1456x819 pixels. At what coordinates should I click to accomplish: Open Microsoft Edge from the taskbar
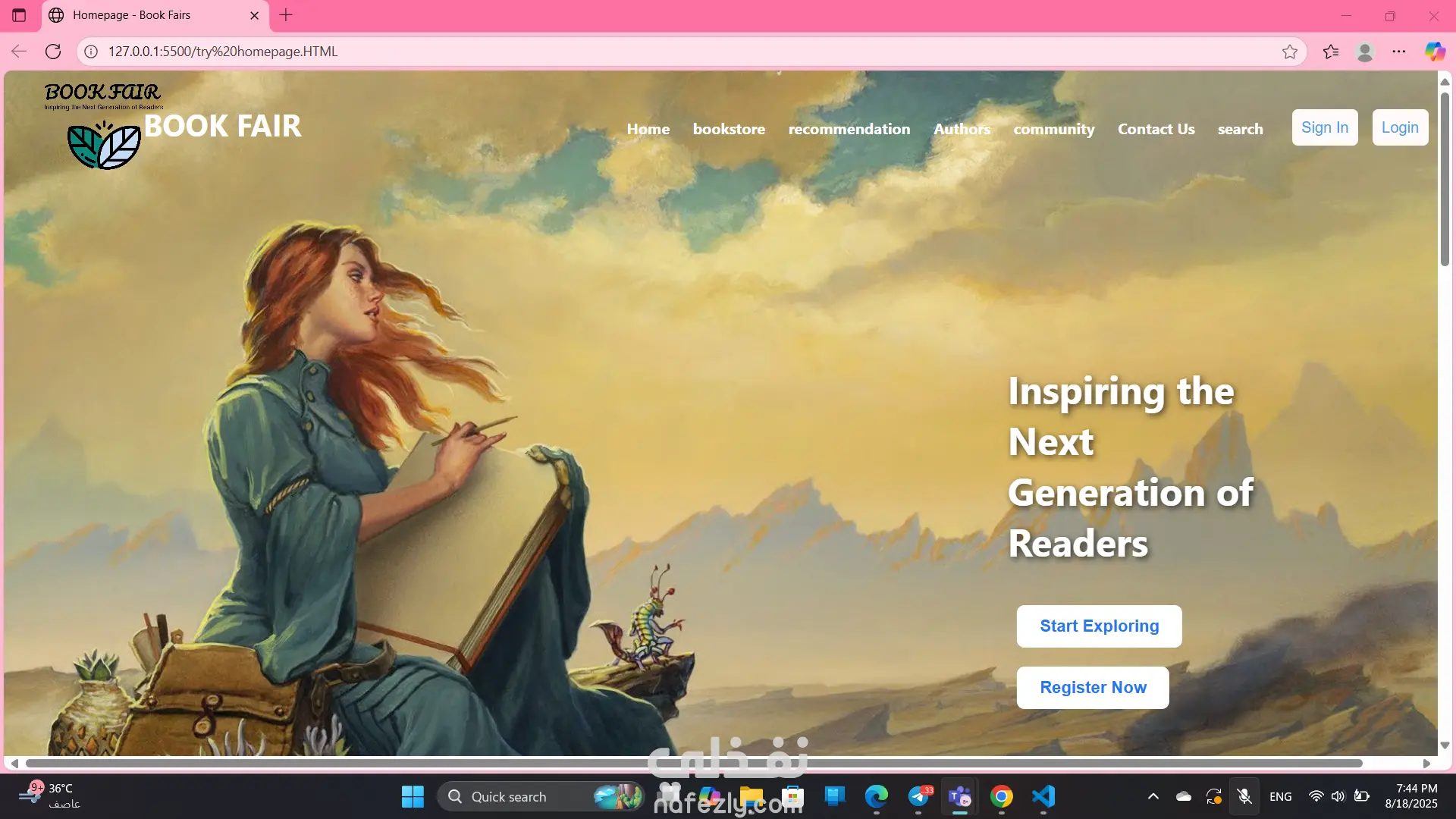point(876,797)
